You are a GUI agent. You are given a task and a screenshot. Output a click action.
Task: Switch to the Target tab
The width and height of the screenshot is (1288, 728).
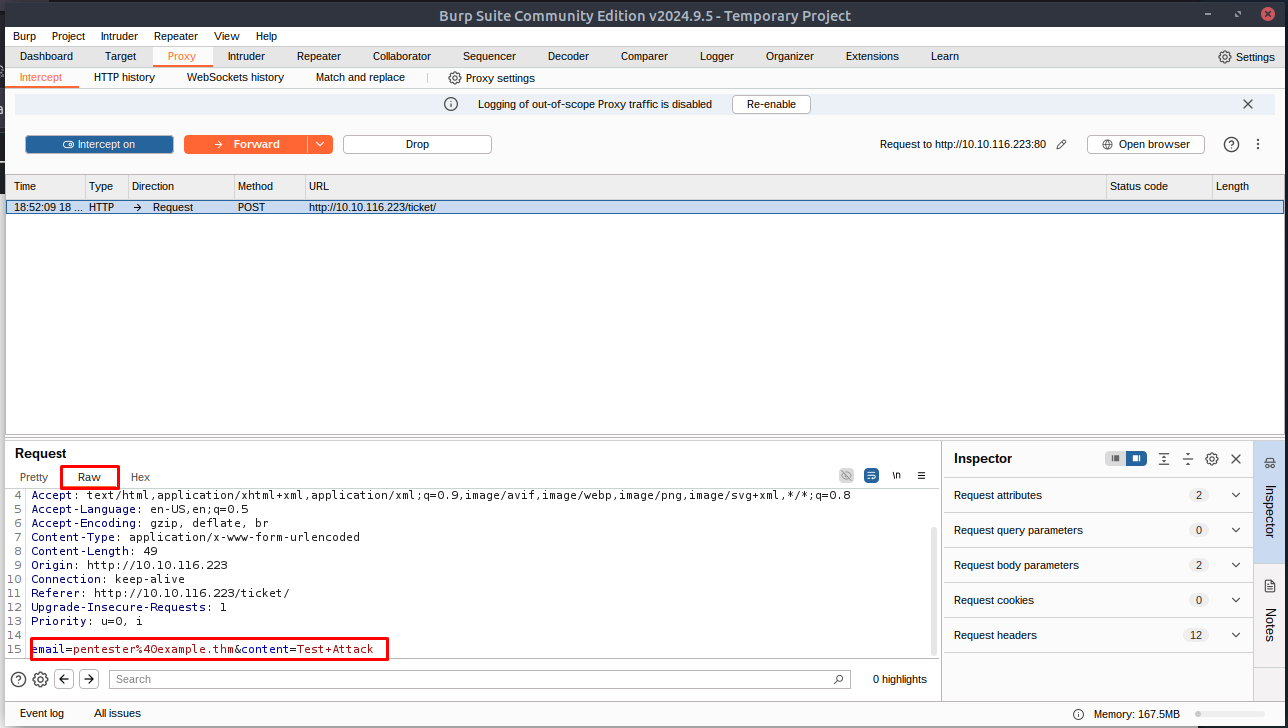tap(121, 57)
